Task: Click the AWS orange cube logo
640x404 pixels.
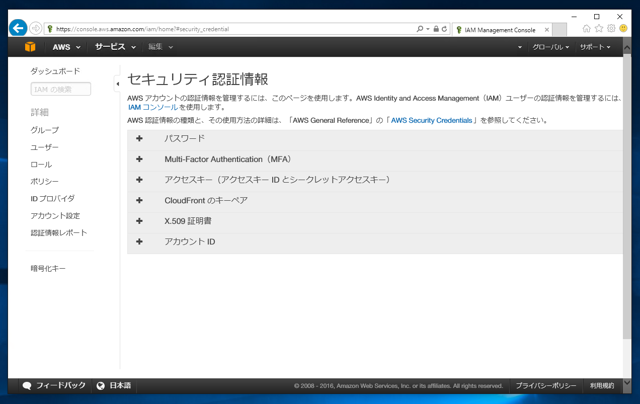Action: 30,47
